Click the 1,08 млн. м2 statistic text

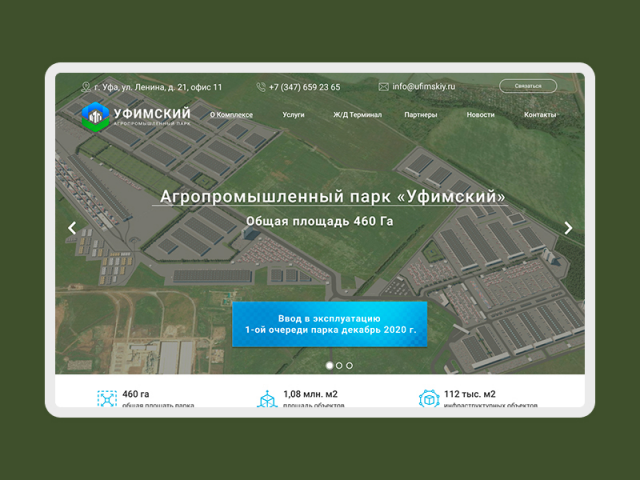click(310, 394)
